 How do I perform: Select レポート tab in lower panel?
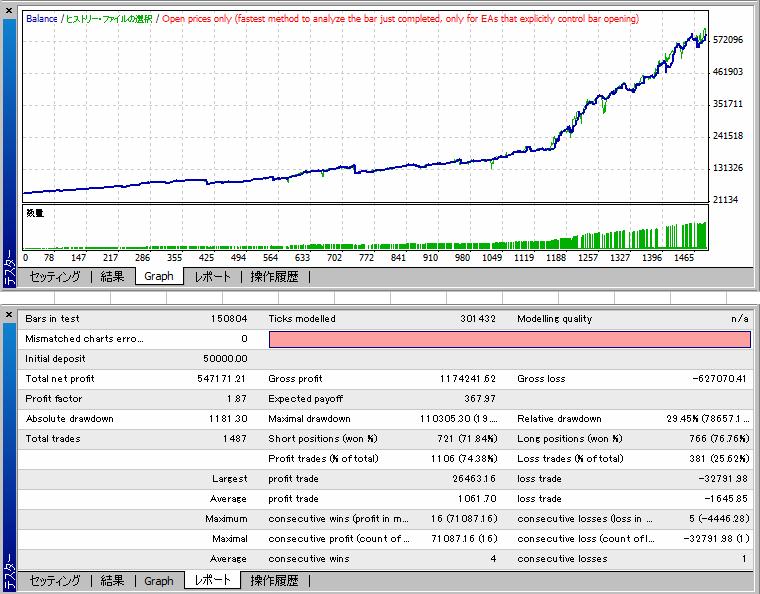(x=212, y=580)
